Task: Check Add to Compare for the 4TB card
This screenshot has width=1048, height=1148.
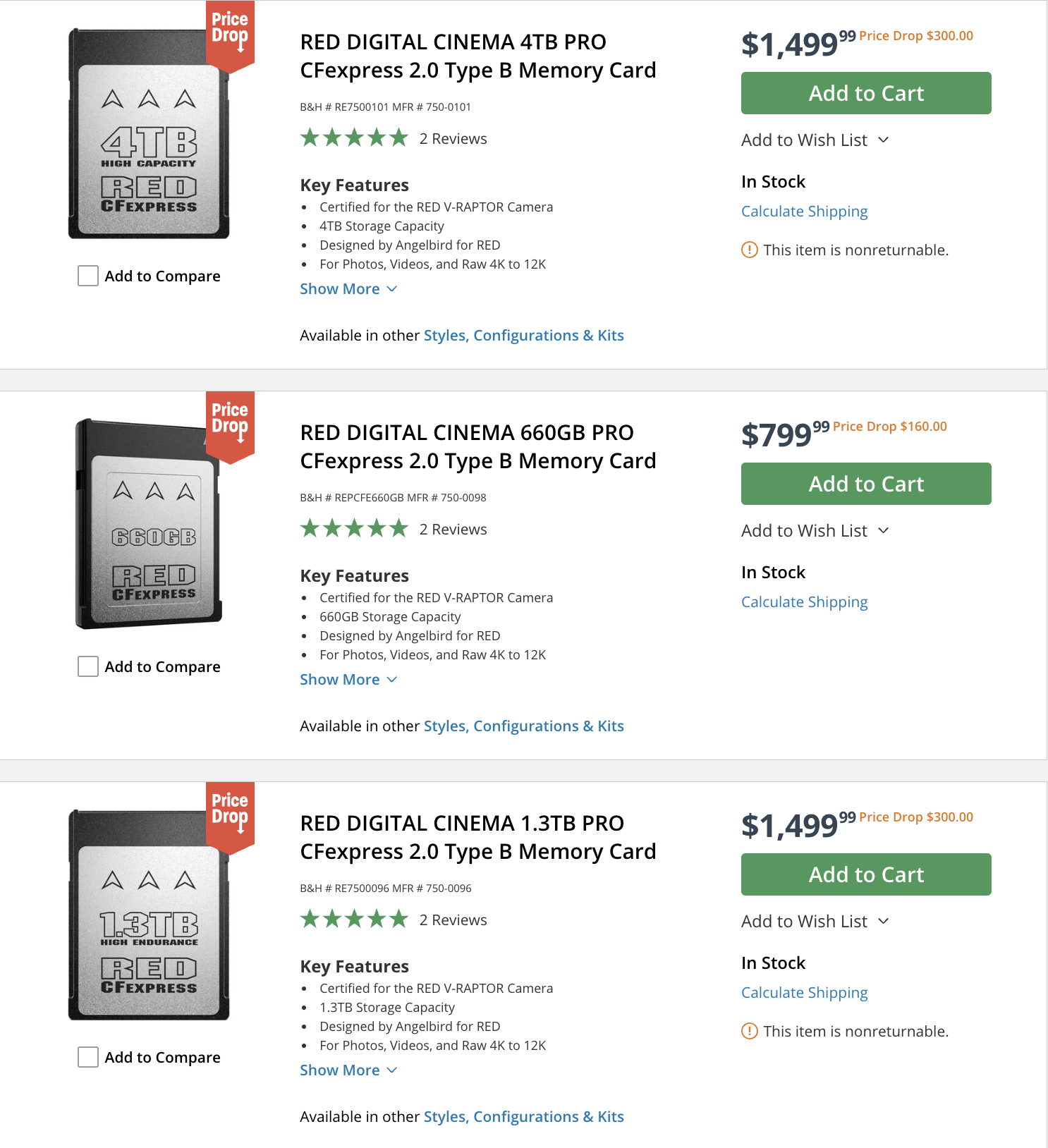Action: click(88, 276)
